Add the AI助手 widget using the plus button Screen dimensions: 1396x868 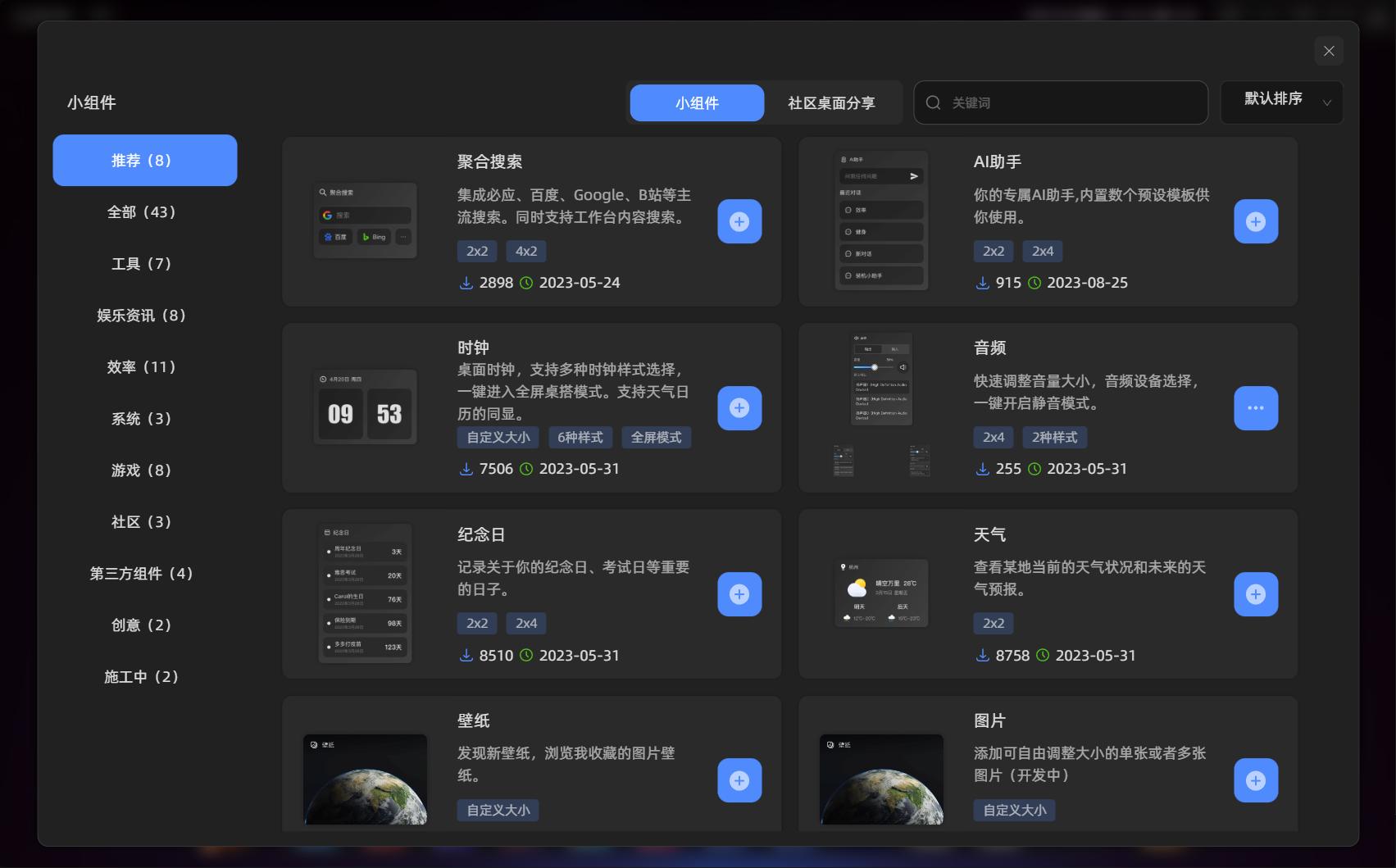[x=1255, y=221]
